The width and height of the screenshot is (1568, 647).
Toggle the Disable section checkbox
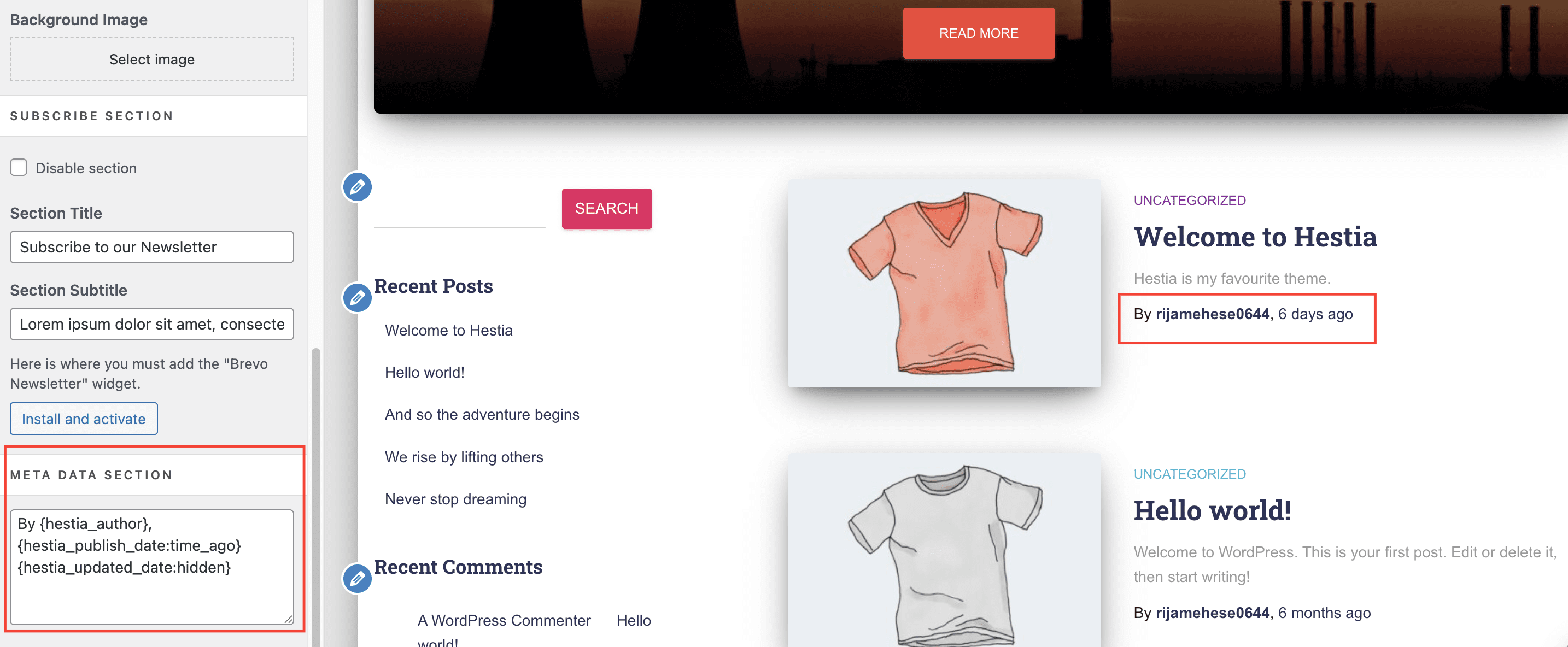19,167
